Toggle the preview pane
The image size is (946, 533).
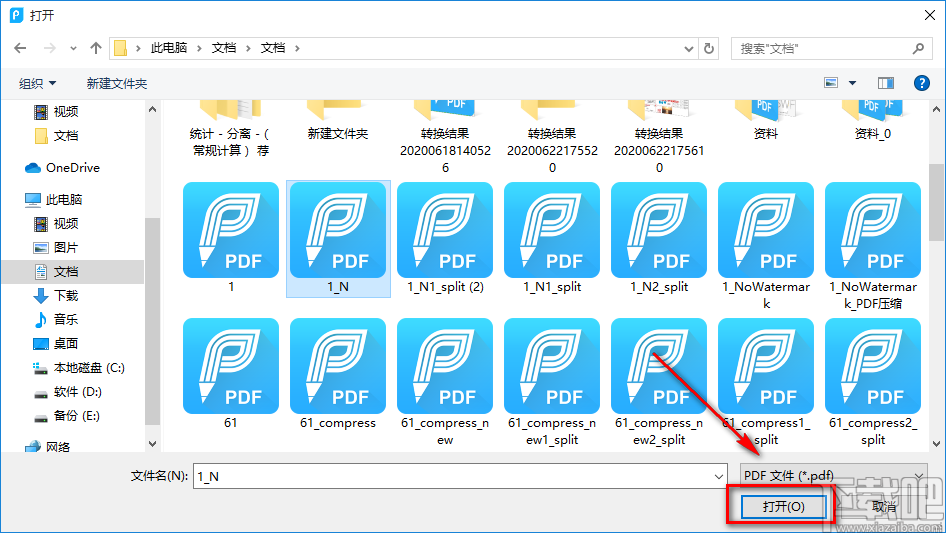coord(886,83)
